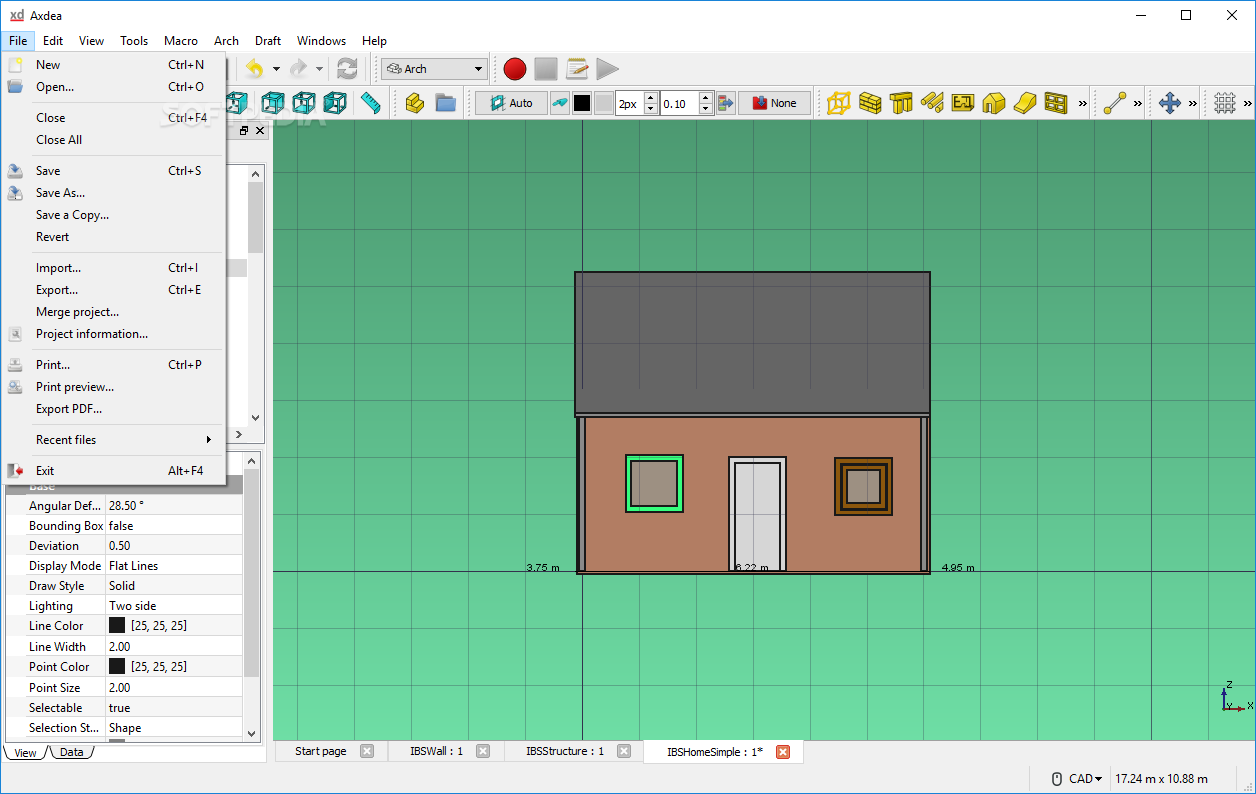Close the IBSWall : 1 tab
This screenshot has height=794, width=1256.
(483, 751)
